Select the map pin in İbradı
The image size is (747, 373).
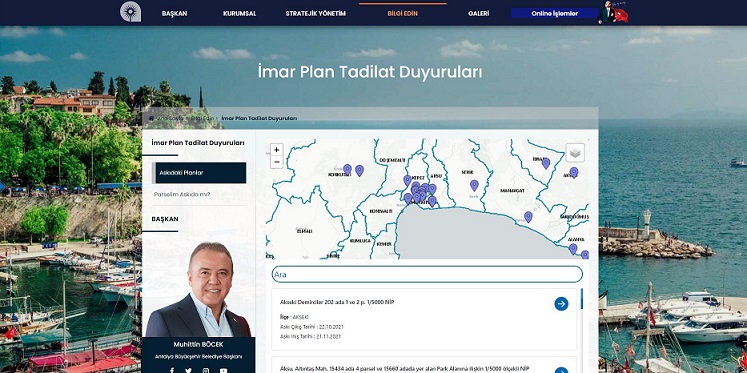tap(546, 163)
